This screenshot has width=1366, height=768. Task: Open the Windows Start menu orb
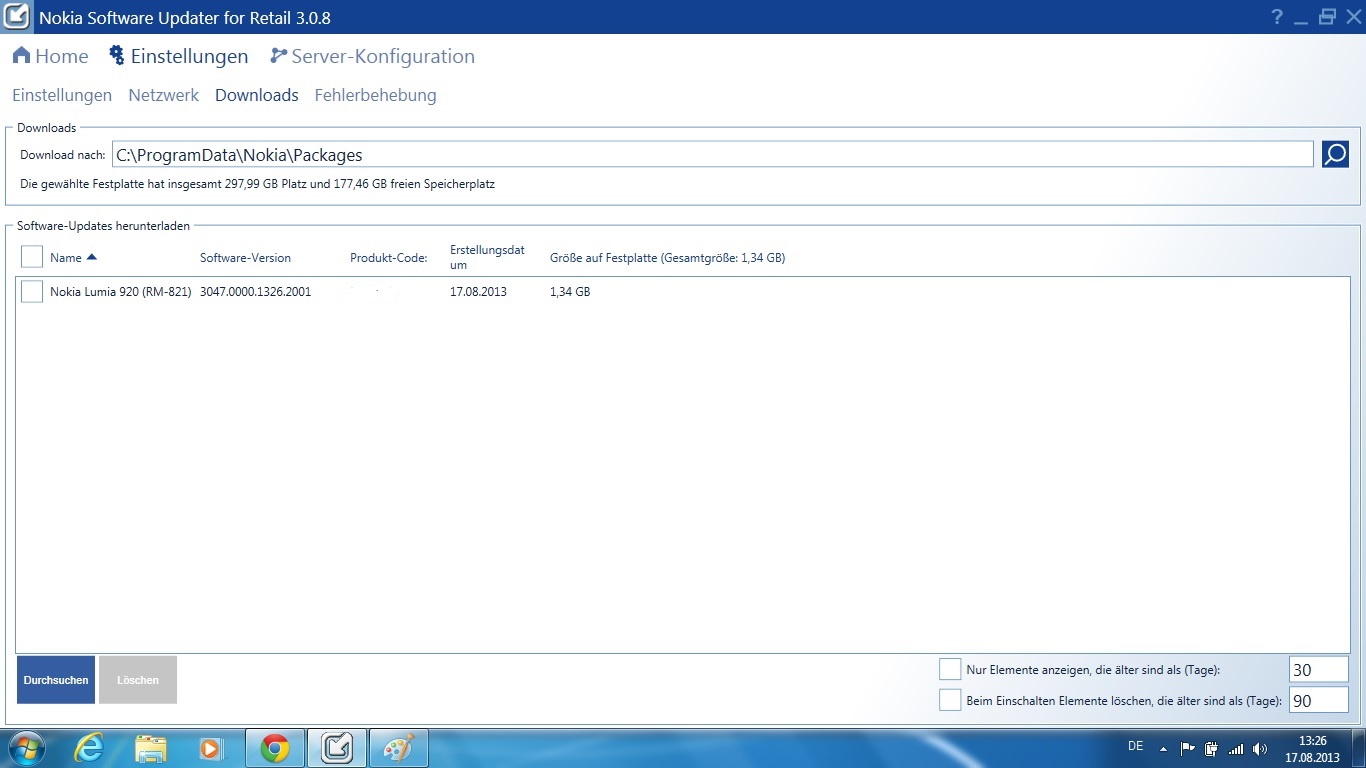tap(25, 748)
